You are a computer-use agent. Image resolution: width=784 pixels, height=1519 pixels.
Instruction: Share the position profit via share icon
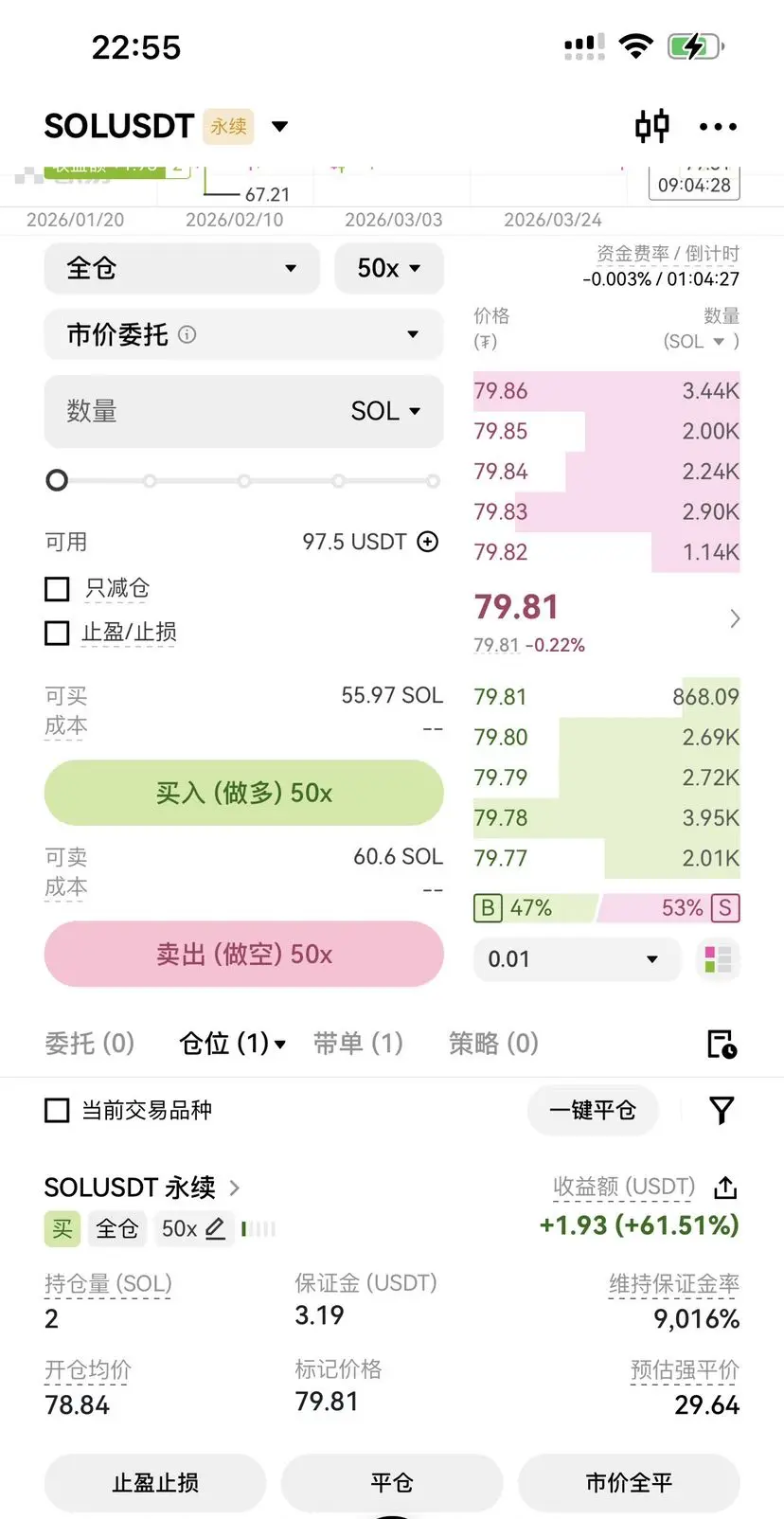click(725, 1187)
